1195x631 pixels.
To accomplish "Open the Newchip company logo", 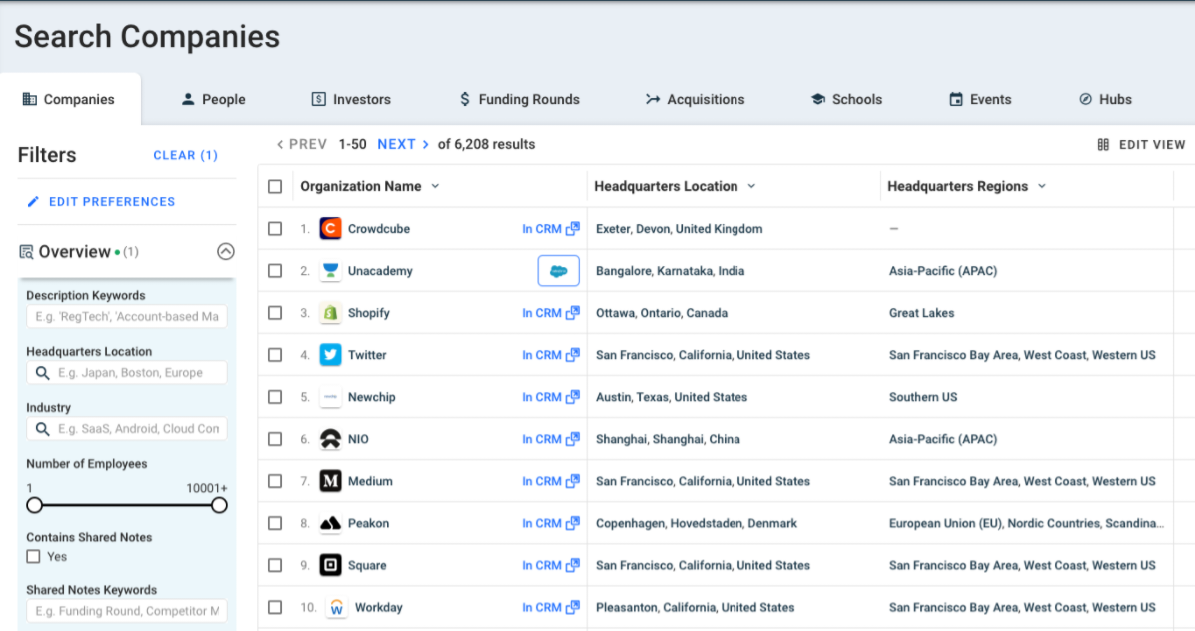I will [330, 397].
